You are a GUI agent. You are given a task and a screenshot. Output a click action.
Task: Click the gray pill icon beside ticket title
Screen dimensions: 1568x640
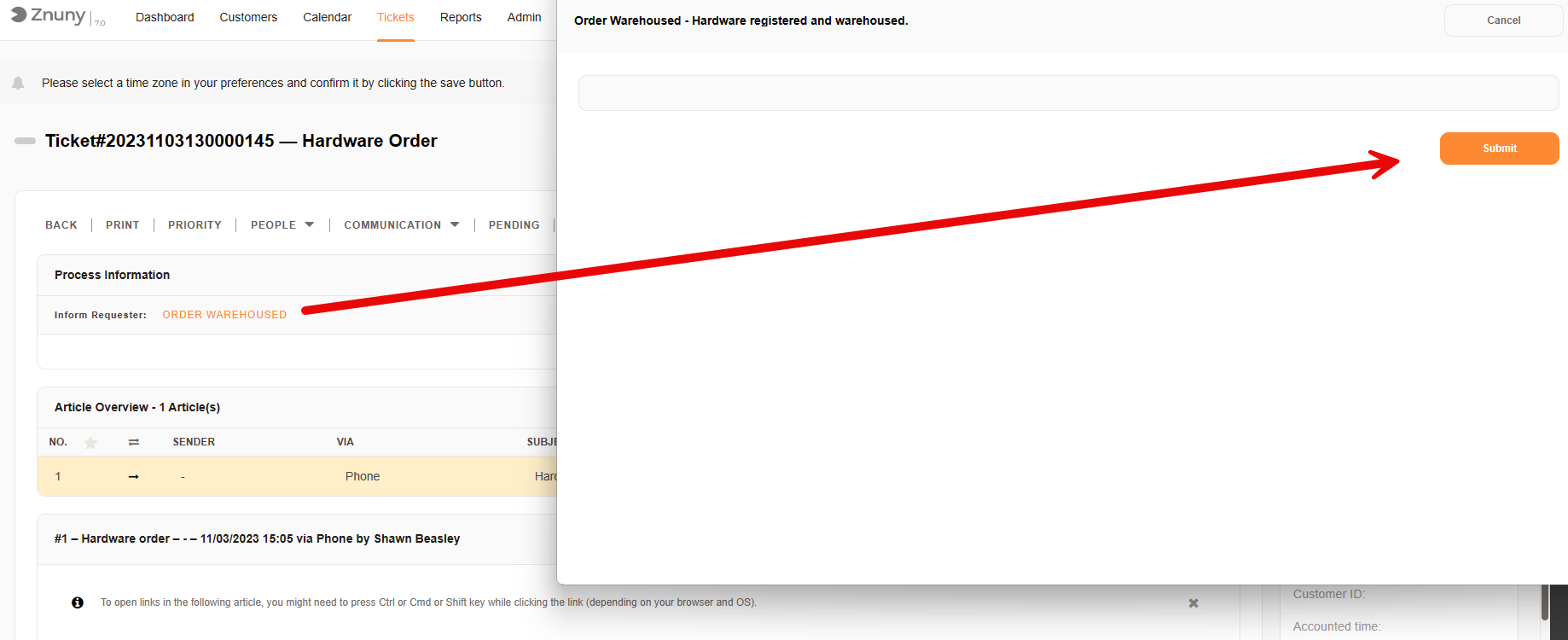click(x=25, y=141)
